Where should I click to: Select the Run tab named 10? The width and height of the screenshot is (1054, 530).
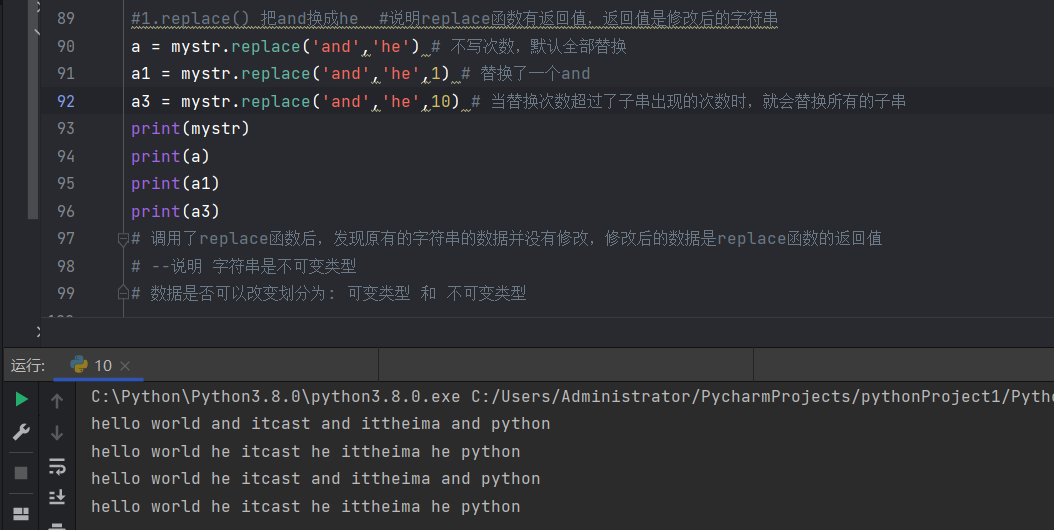[102, 366]
